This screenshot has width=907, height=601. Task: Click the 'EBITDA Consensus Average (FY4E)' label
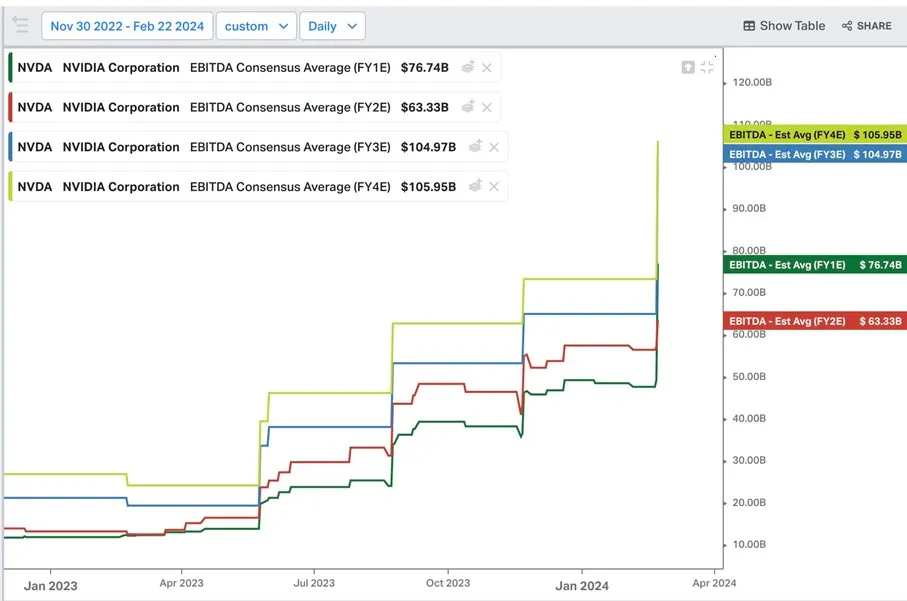(290, 187)
